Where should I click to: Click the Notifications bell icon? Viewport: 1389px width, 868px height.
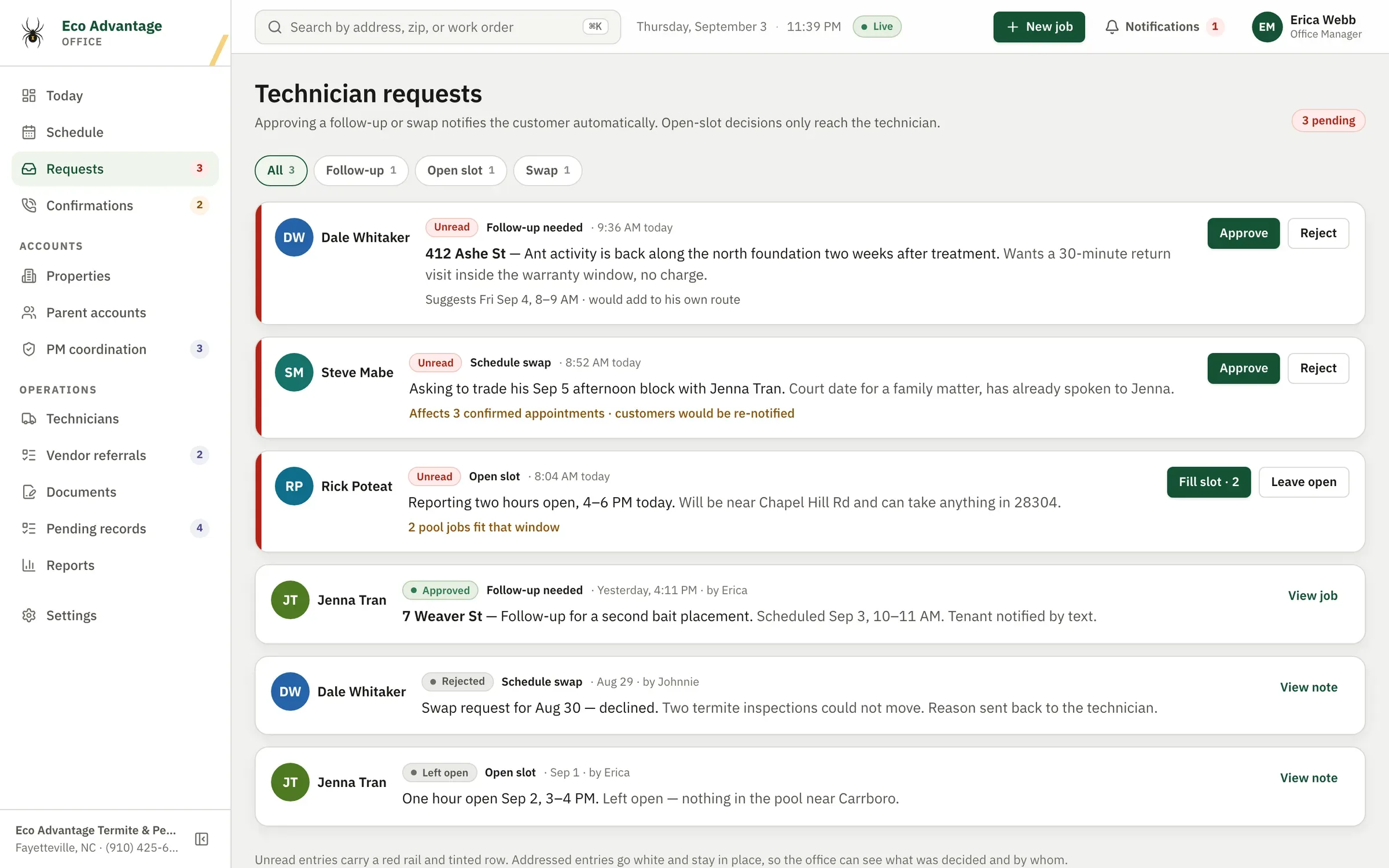coord(1112,27)
